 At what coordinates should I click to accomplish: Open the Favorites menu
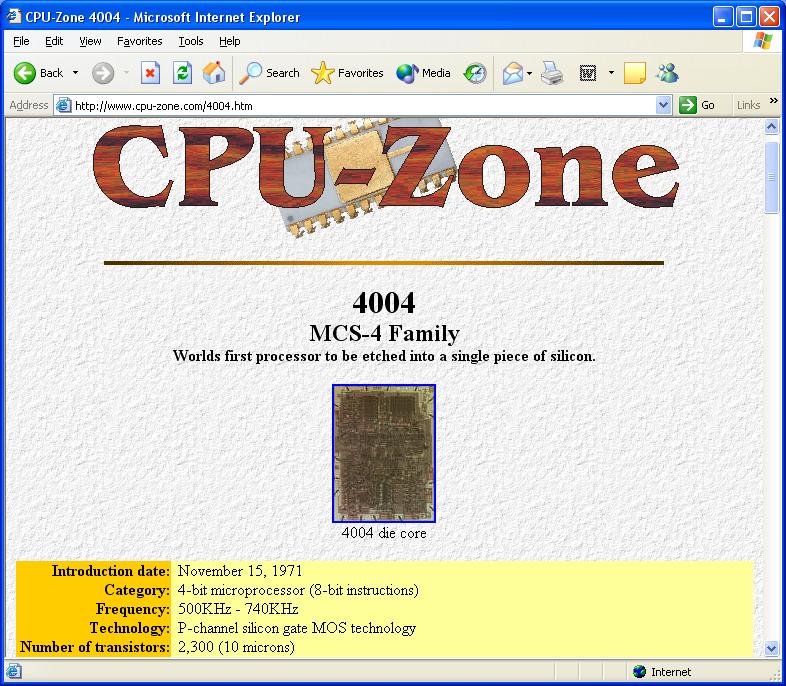coord(139,41)
